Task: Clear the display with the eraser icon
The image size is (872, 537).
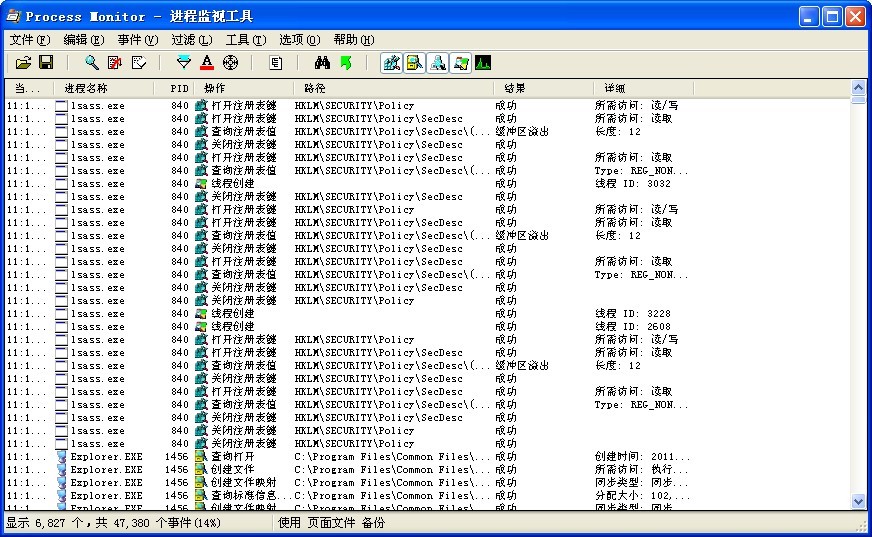Action: click(x=138, y=63)
